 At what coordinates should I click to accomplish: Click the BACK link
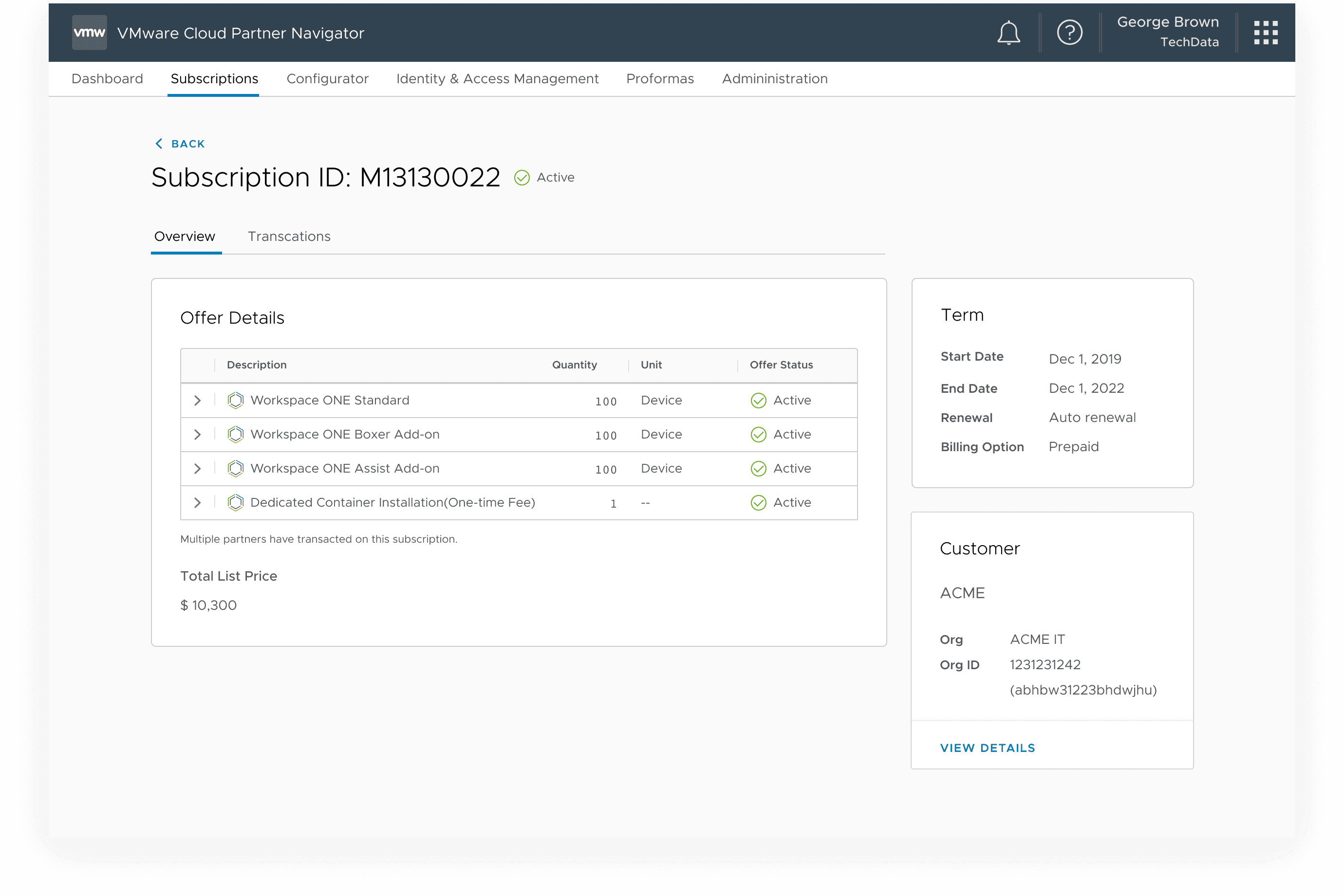pos(181,144)
